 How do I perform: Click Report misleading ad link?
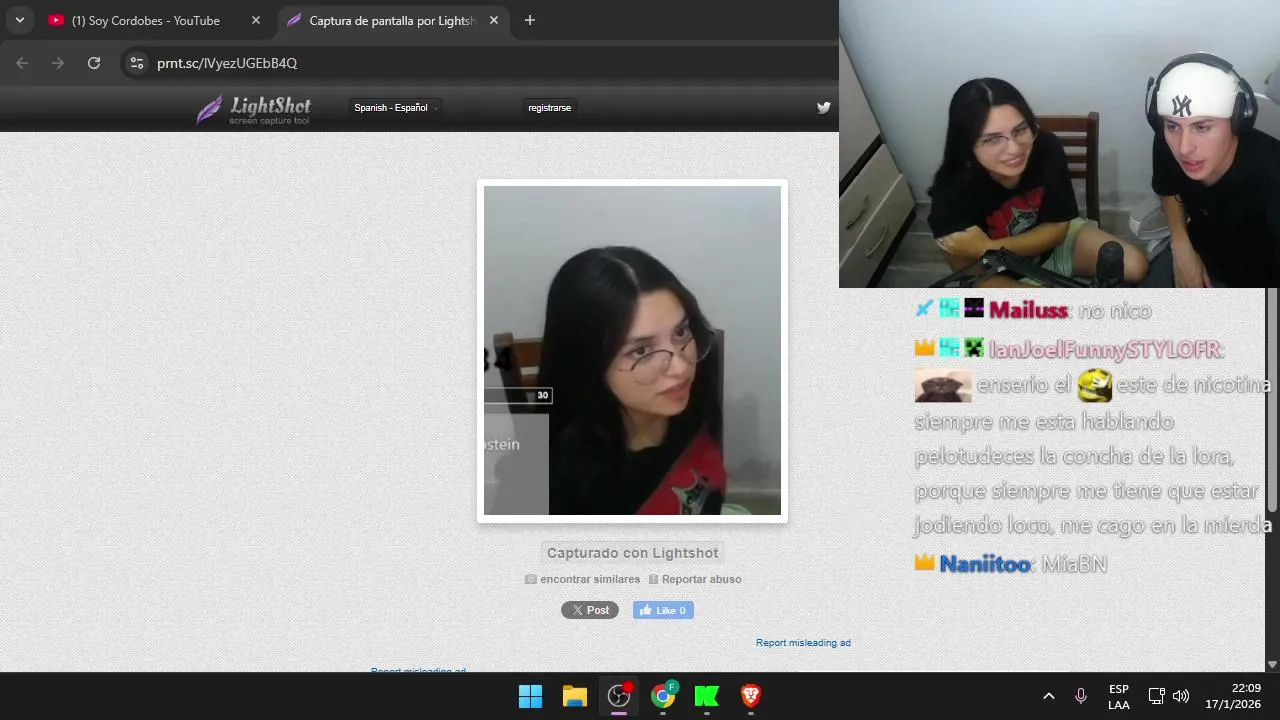tap(803, 643)
